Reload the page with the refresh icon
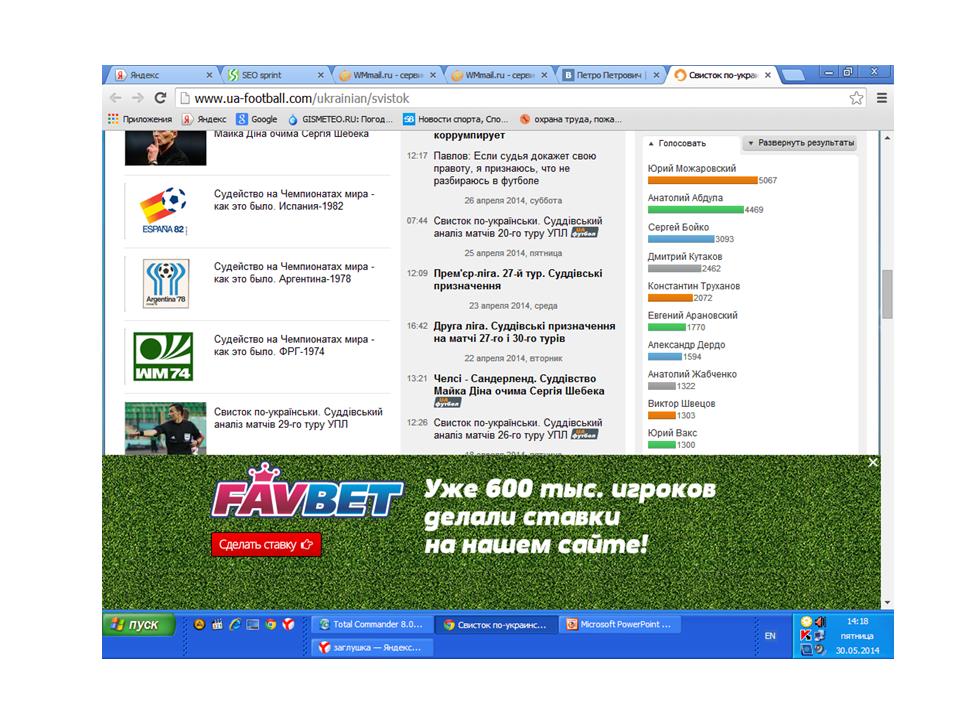The image size is (960, 720). click(x=160, y=98)
